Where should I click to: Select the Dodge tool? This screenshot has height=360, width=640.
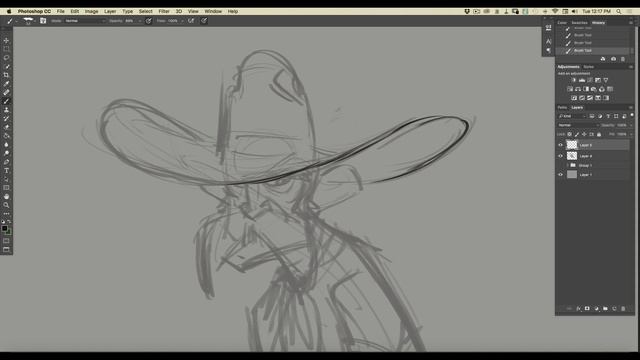pyautogui.click(x=6, y=153)
